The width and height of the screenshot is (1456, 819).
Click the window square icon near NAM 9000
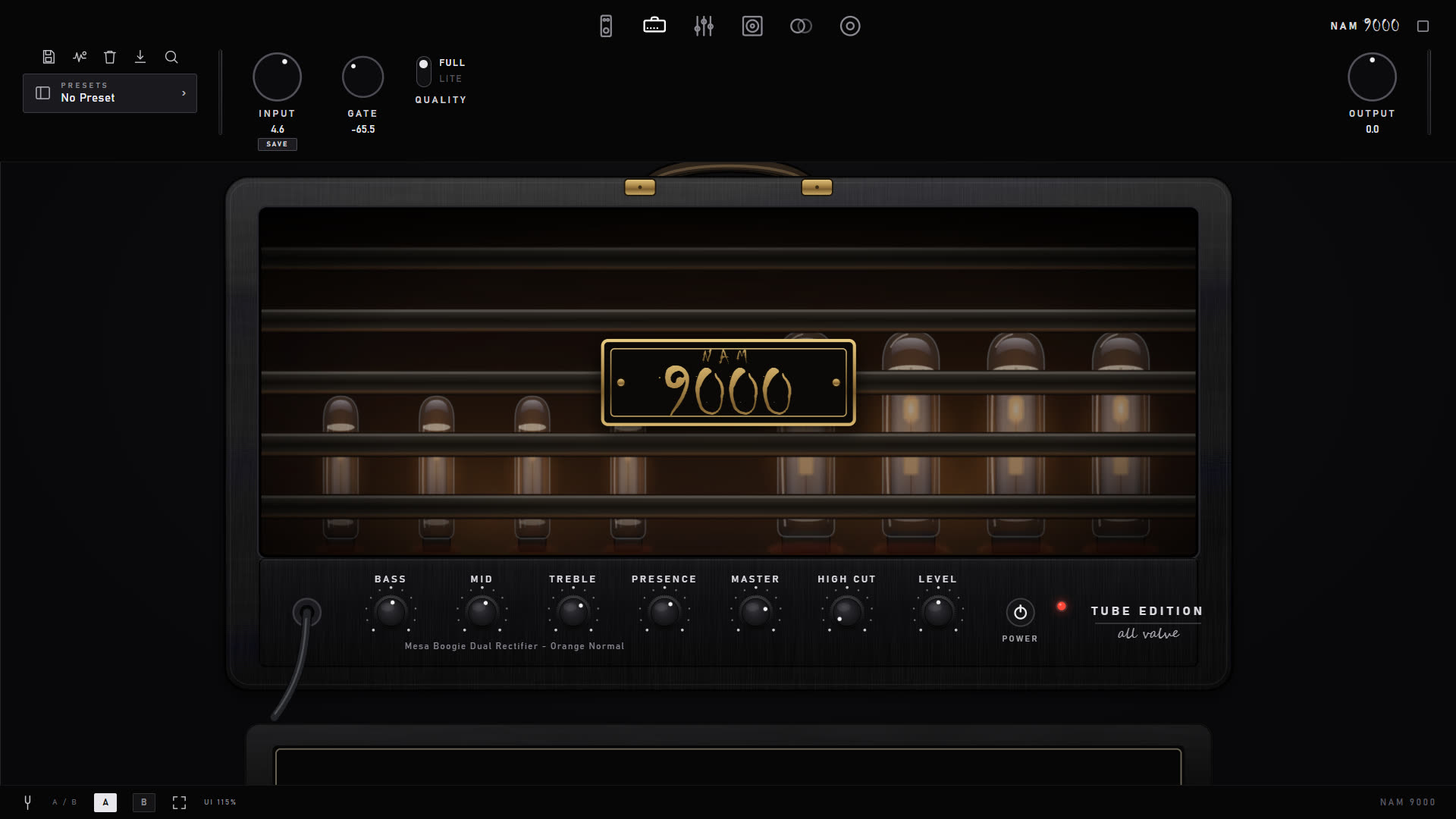coord(1423,26)
